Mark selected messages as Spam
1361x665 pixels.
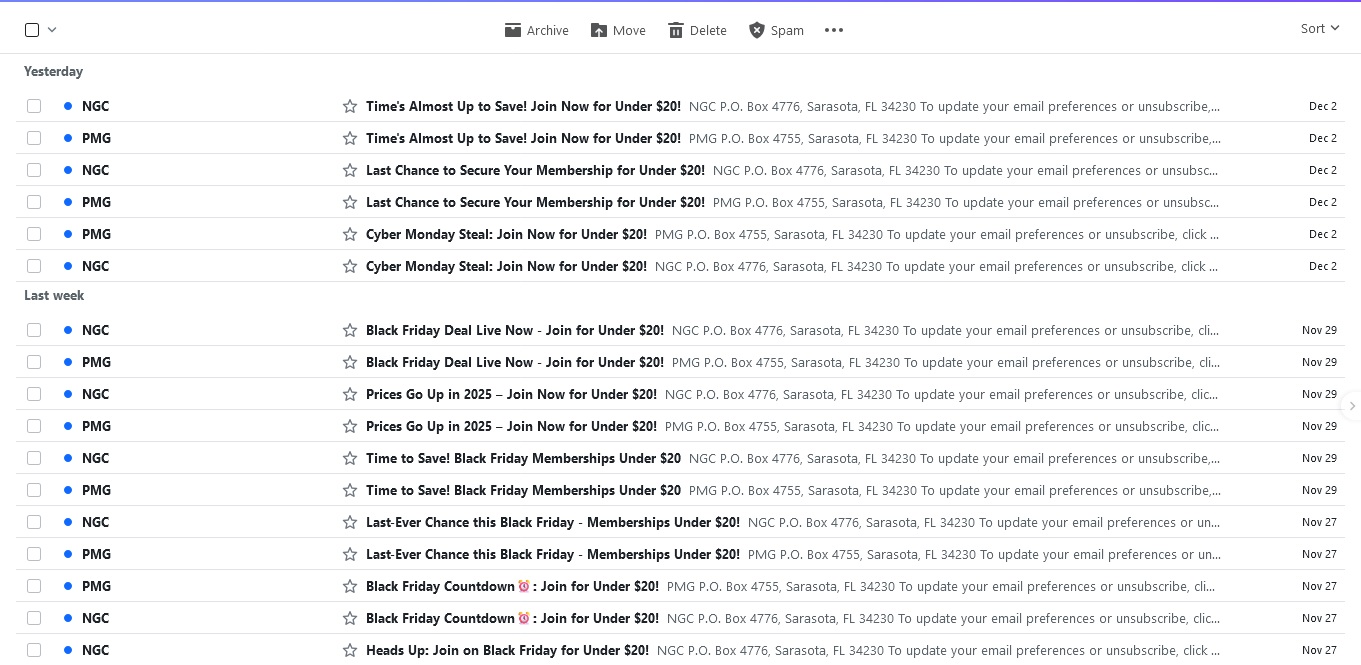pos(776,30)
